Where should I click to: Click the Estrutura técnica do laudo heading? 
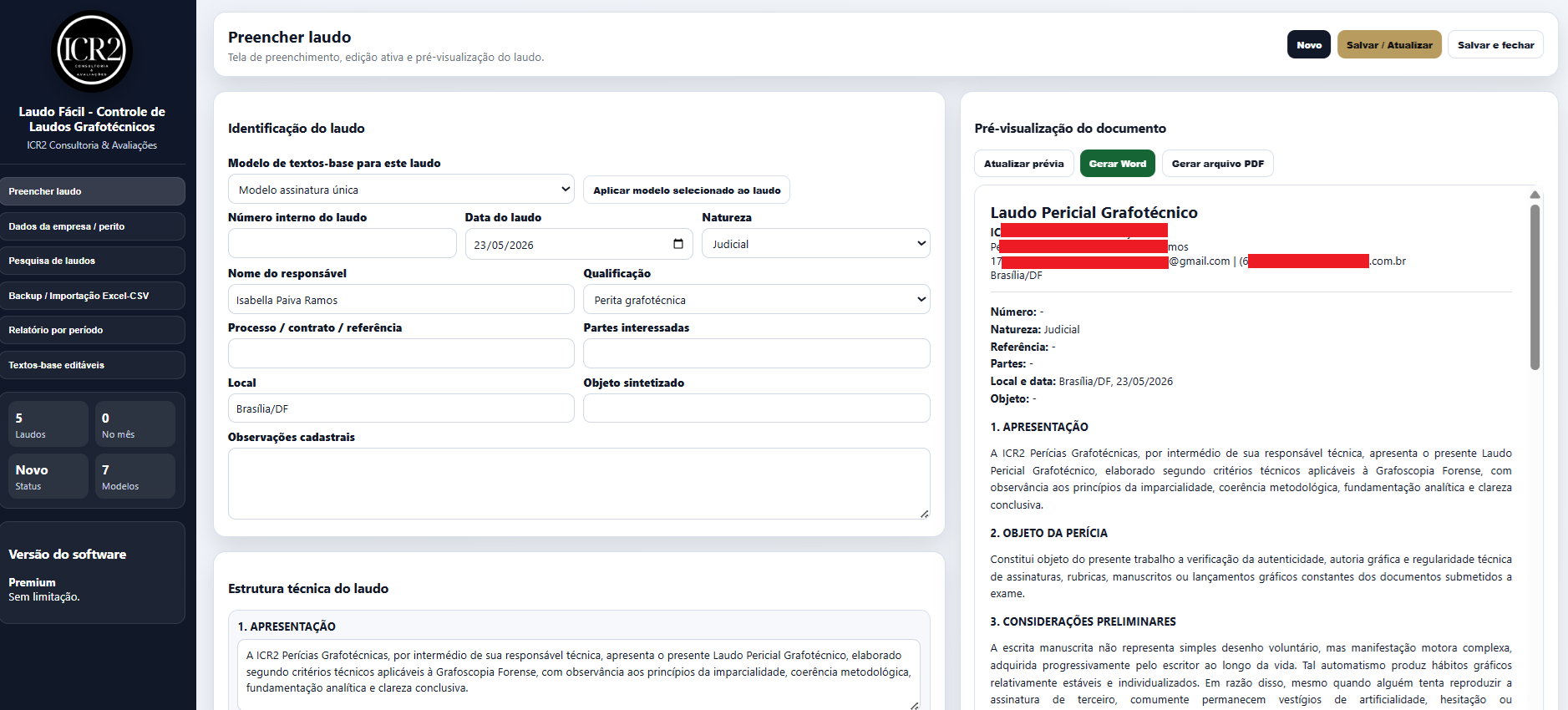click(308, 588)
